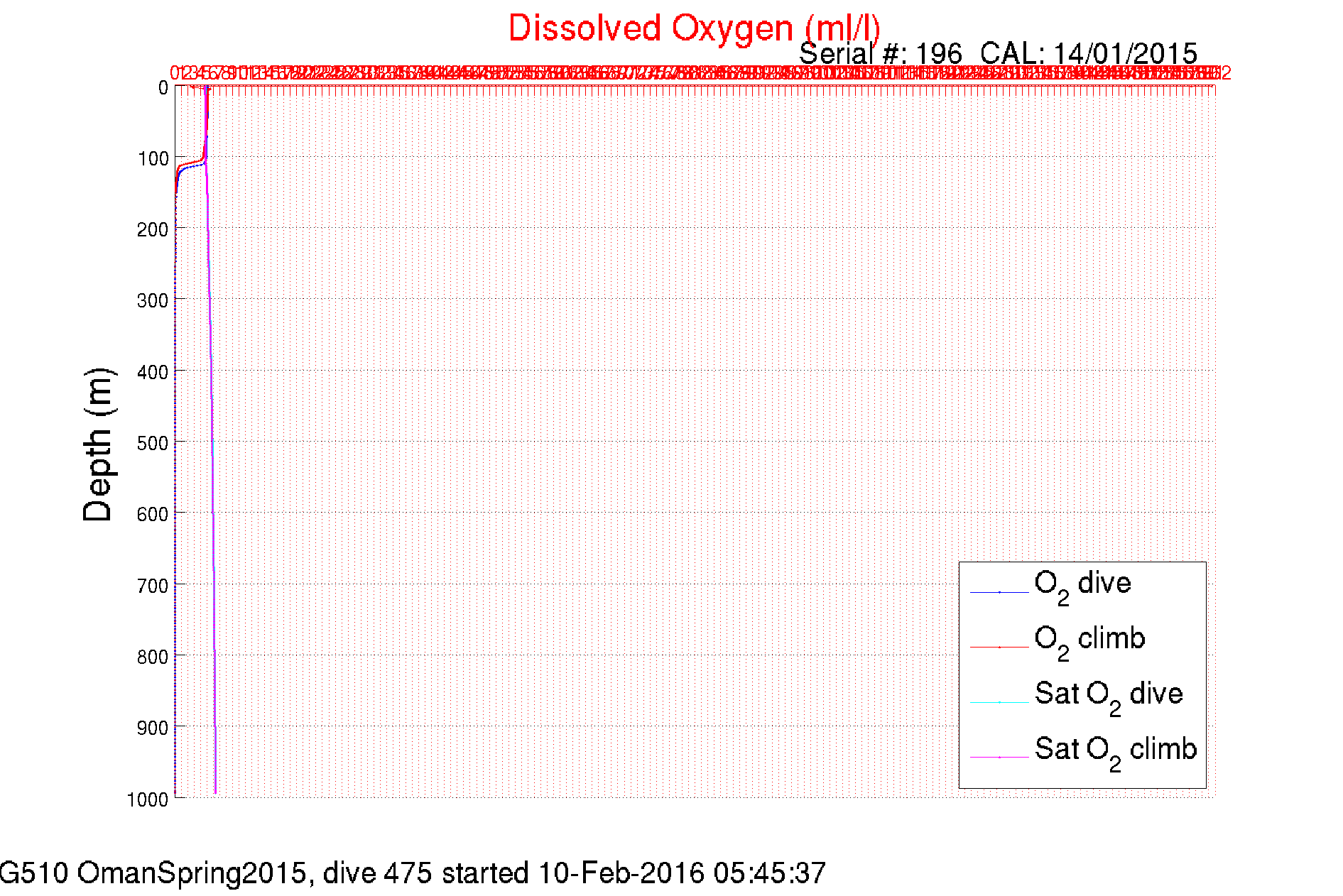Click the blue O2 dive legend line sample
This screenshot has width=1343, height=896.
(999, 592)
